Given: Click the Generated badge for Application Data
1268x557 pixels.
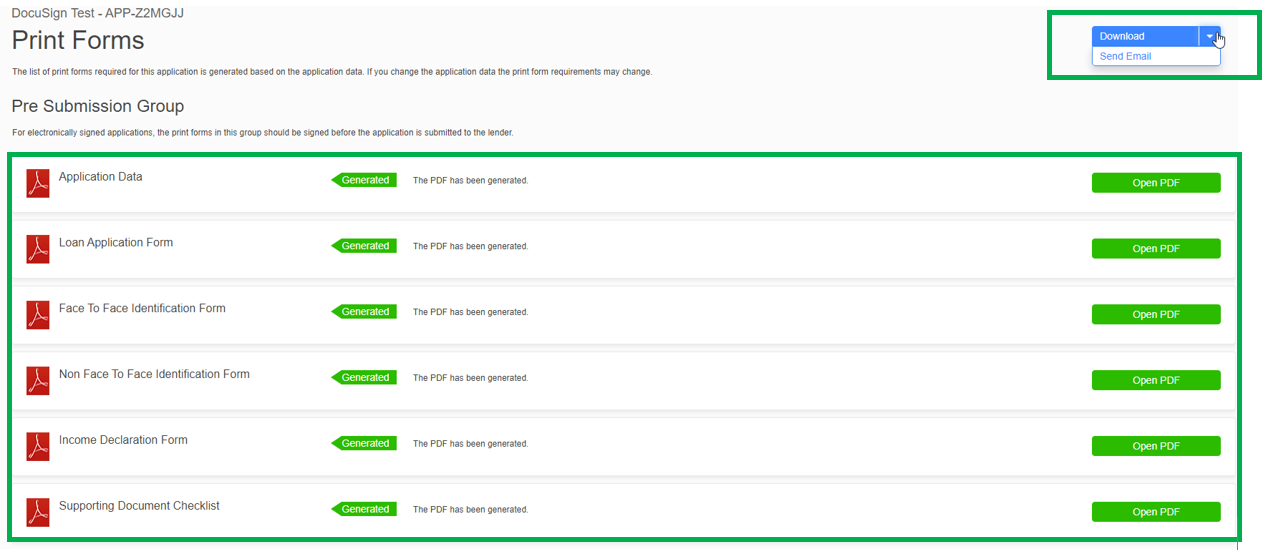Looking at the screenshot, I should click(x=365, y=180).
